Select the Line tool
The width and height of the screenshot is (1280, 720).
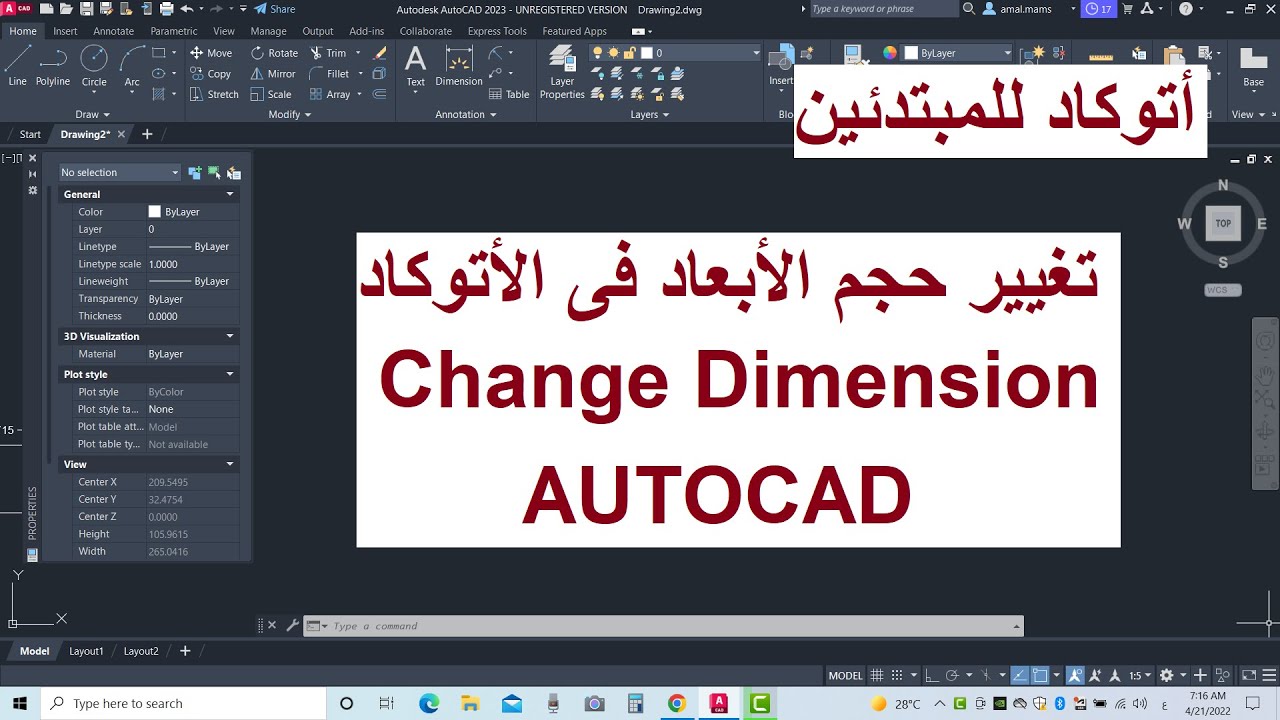pyautogui.click(x=17, y=67)
